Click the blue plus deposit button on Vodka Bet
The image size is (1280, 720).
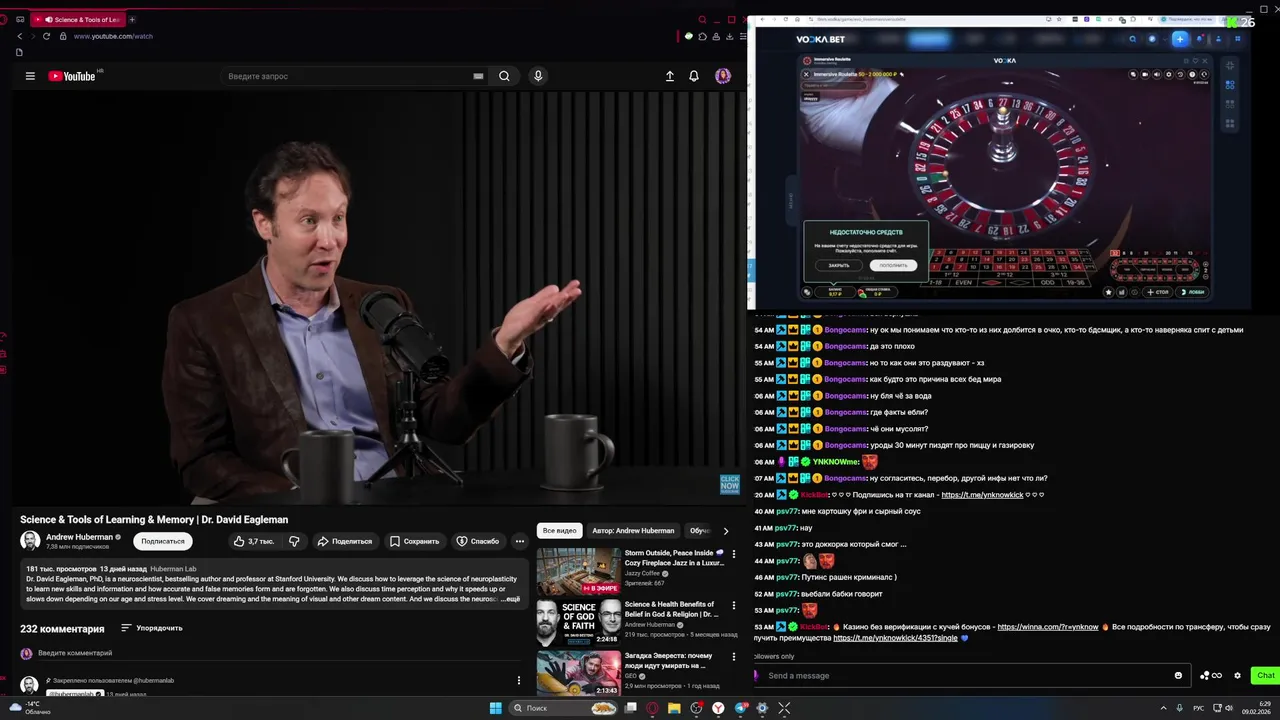[1180, 39]
